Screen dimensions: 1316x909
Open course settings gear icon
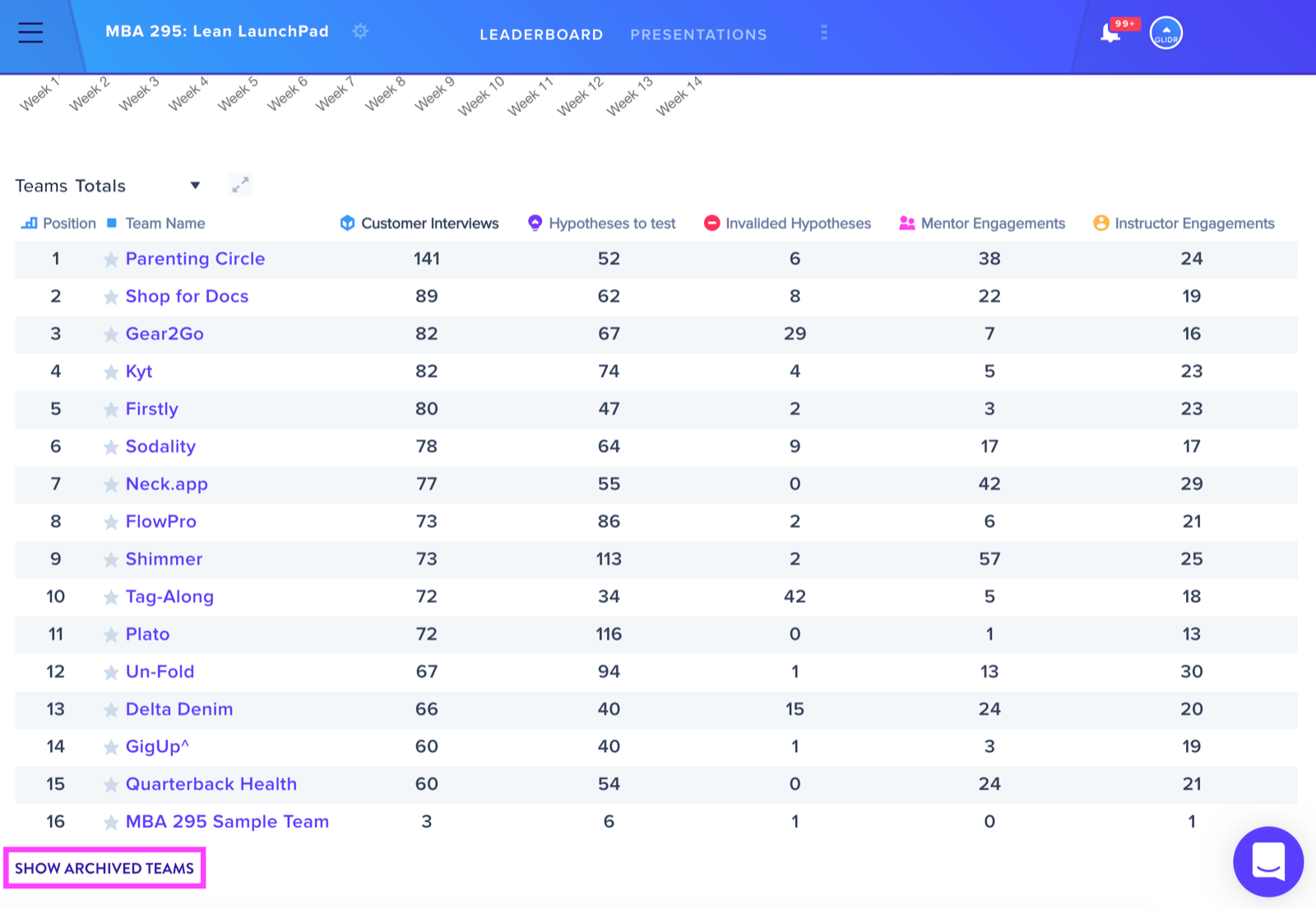[x=360, y=31]
